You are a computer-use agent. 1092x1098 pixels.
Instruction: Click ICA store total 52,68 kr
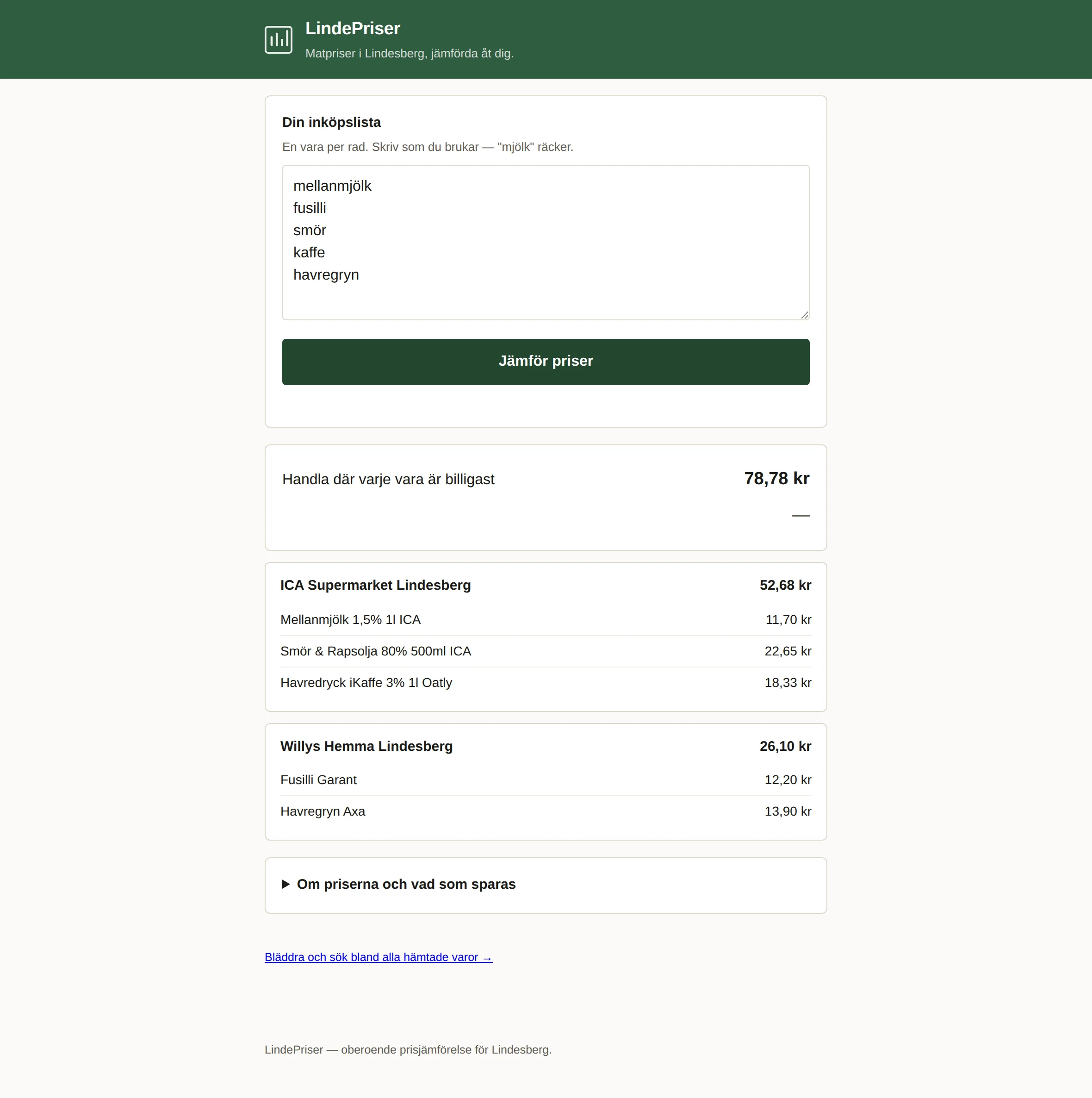[785, 586]
